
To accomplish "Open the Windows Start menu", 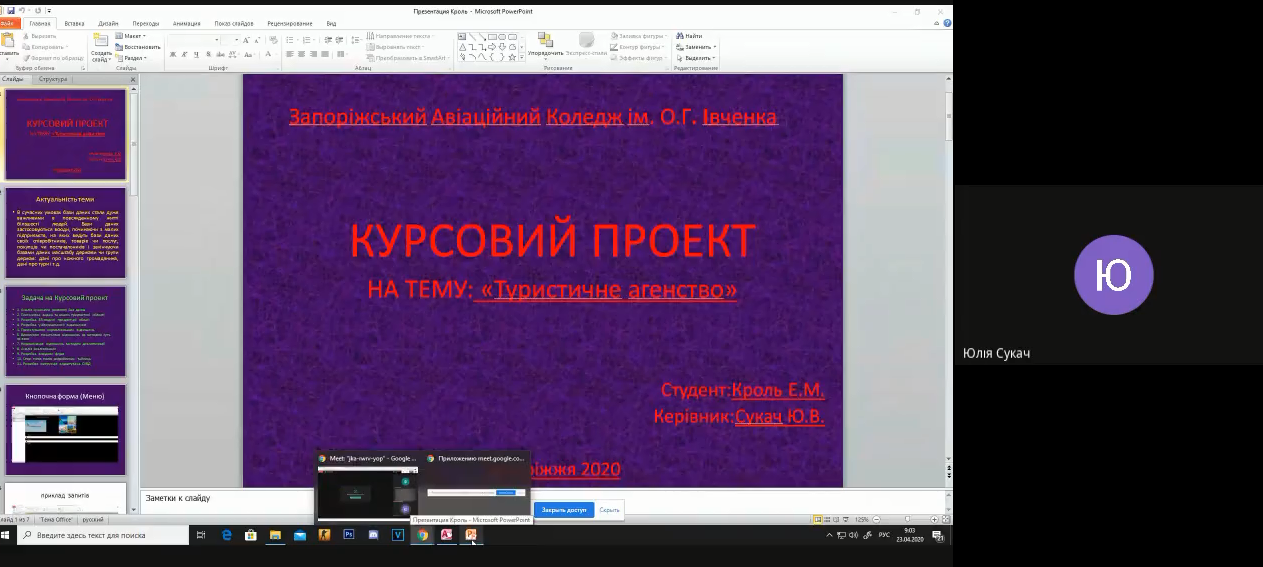I will [8, 535].
